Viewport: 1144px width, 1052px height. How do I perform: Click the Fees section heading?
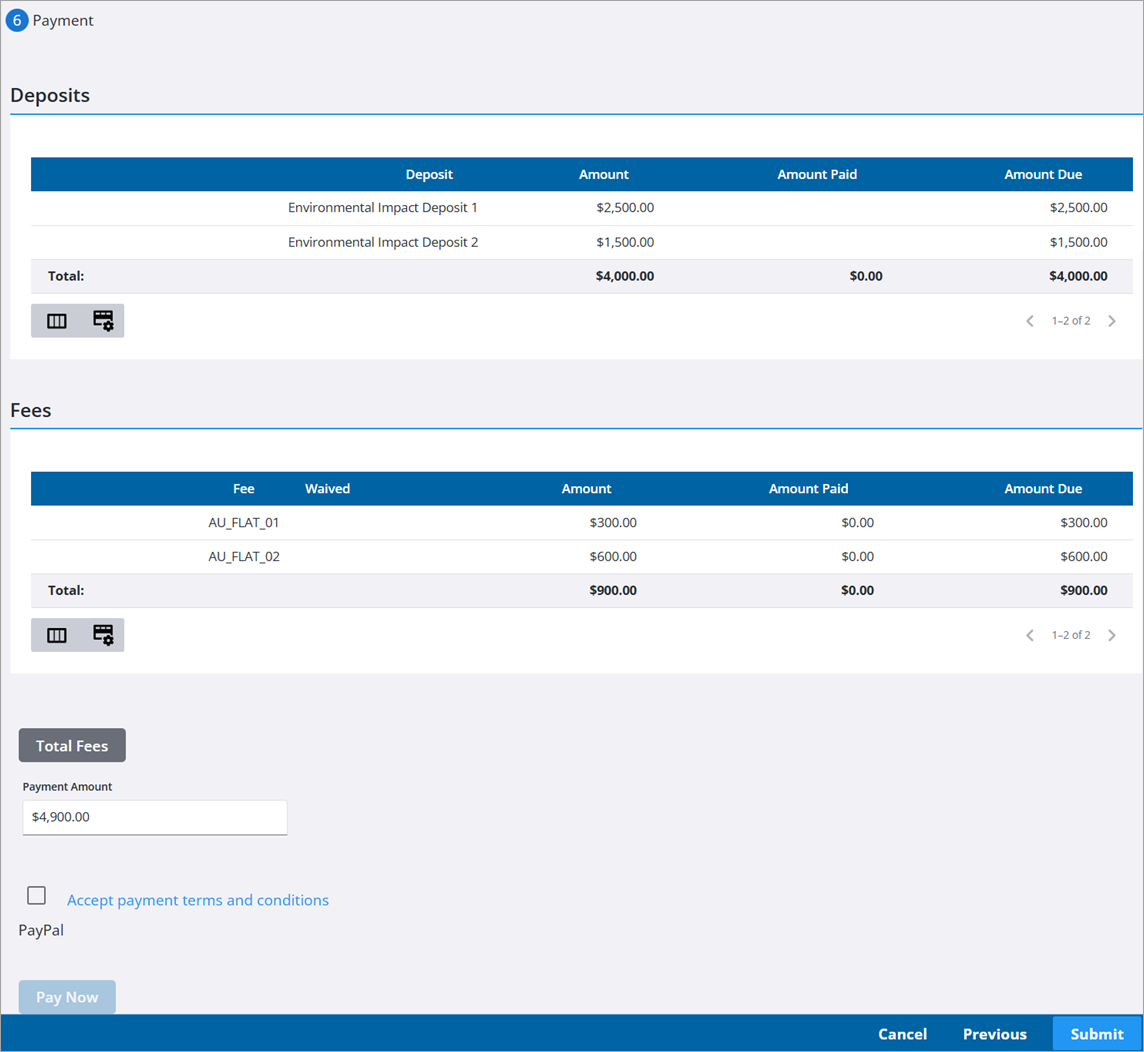tap(31, 410)
